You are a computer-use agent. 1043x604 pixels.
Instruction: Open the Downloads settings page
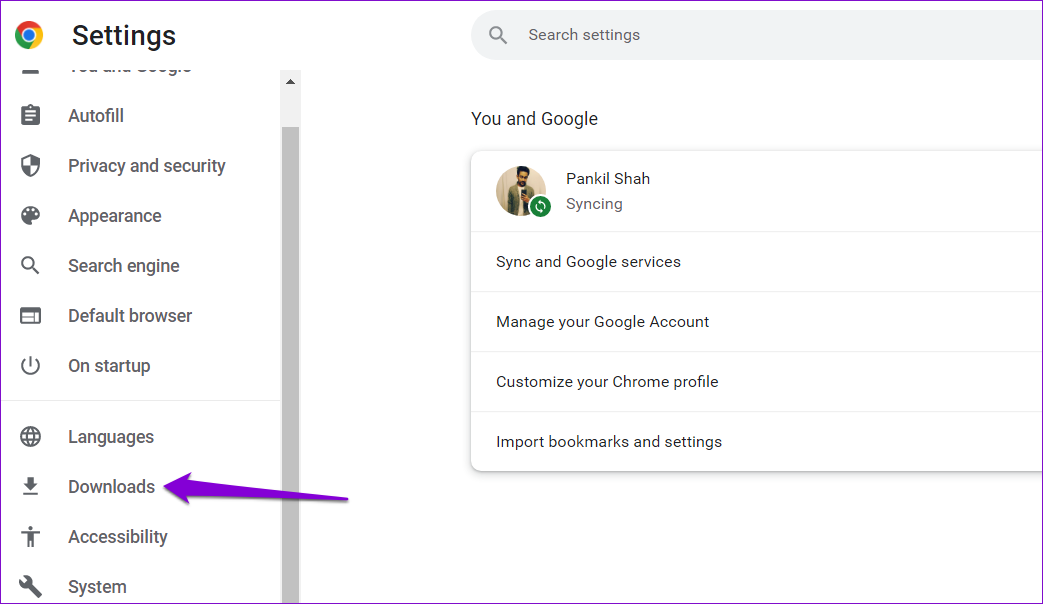click(111, 486)
